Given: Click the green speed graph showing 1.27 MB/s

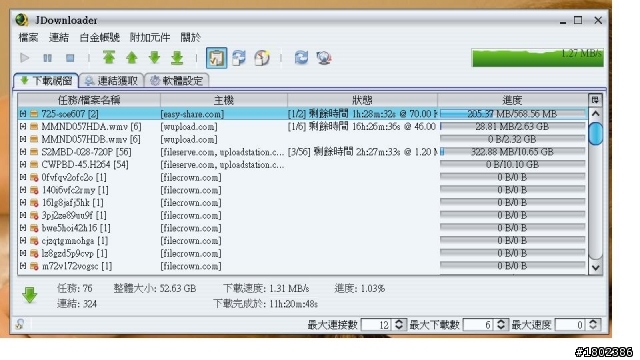Looking at the screenshot, I should pyautogui.click(x=537, y=58).
